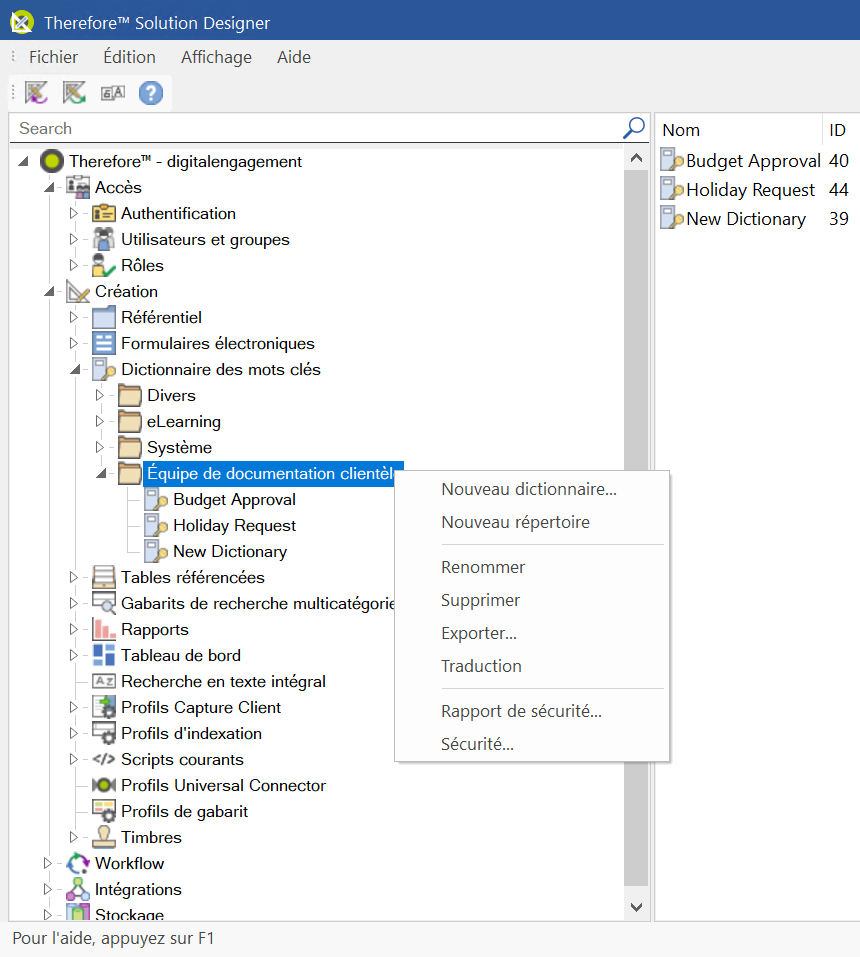Open the Profils Universal Connector icon
Screen dimensions: 860x957
[103, 785]
